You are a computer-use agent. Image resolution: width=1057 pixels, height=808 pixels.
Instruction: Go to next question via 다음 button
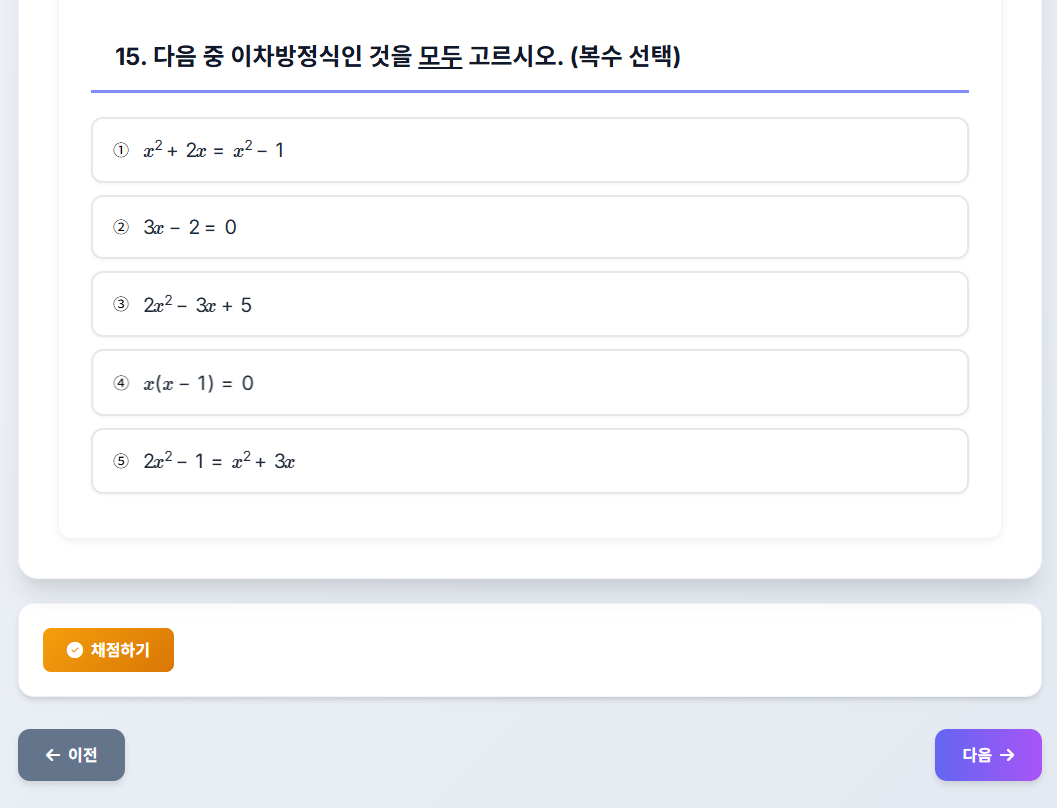(988, 755)
